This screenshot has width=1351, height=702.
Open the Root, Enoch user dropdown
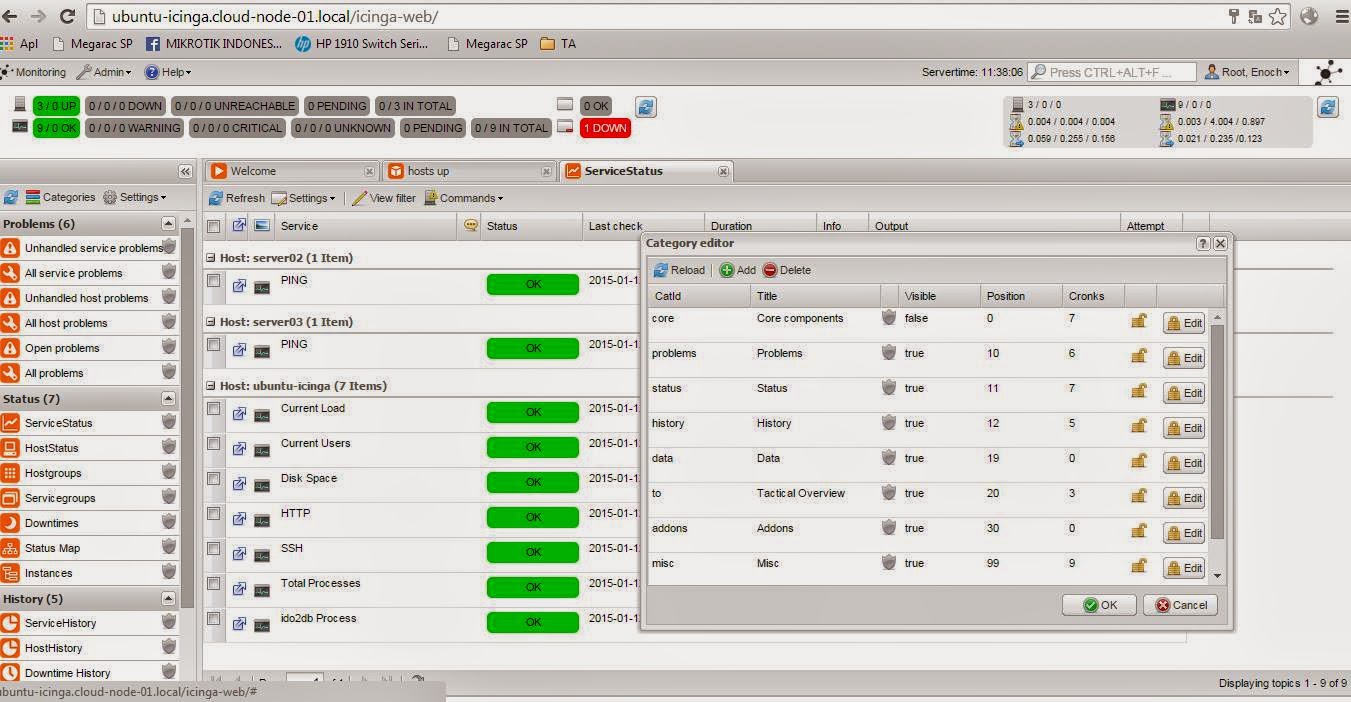[x=1247, y=72]
